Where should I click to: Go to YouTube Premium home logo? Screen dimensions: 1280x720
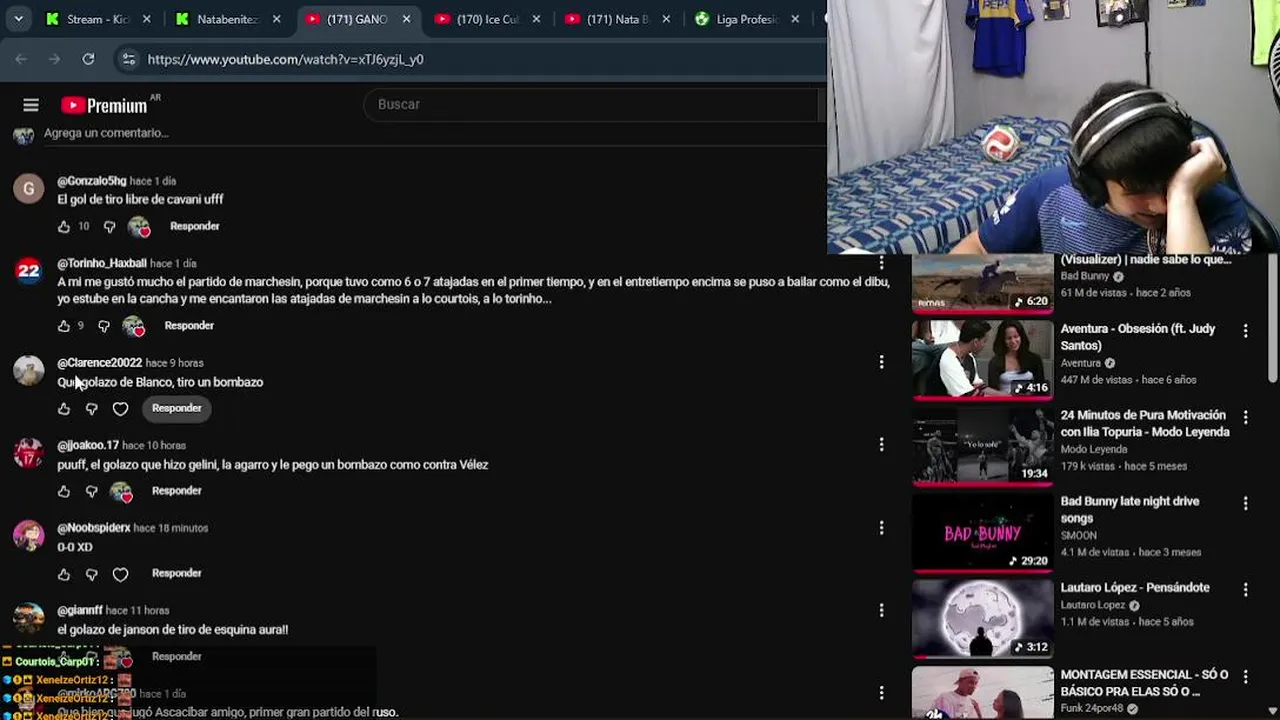click(104, 105)
